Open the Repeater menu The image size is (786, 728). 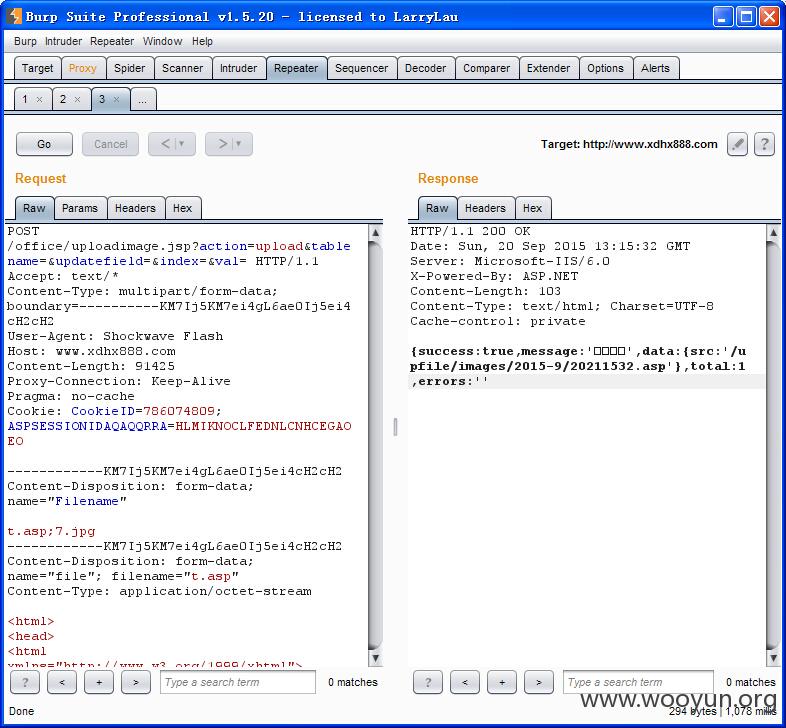tap(112, 41)
